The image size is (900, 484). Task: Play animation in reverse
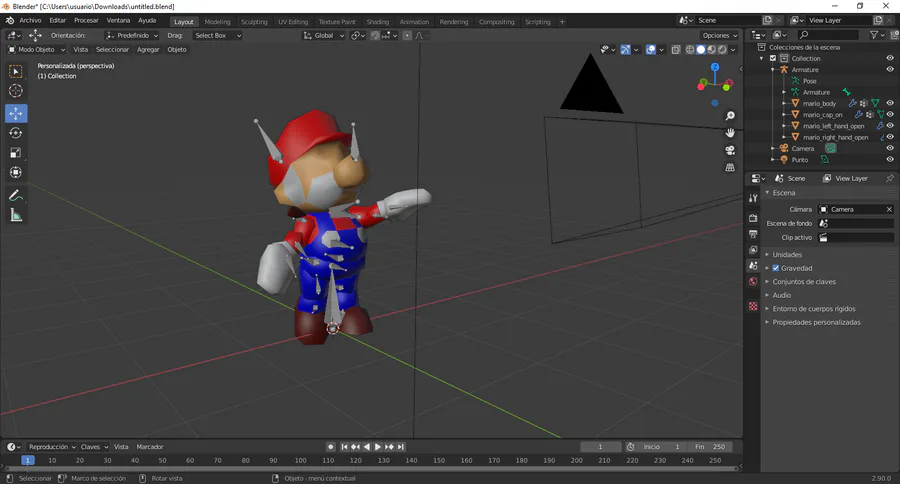pyautogui.click(x=367, y=447)
